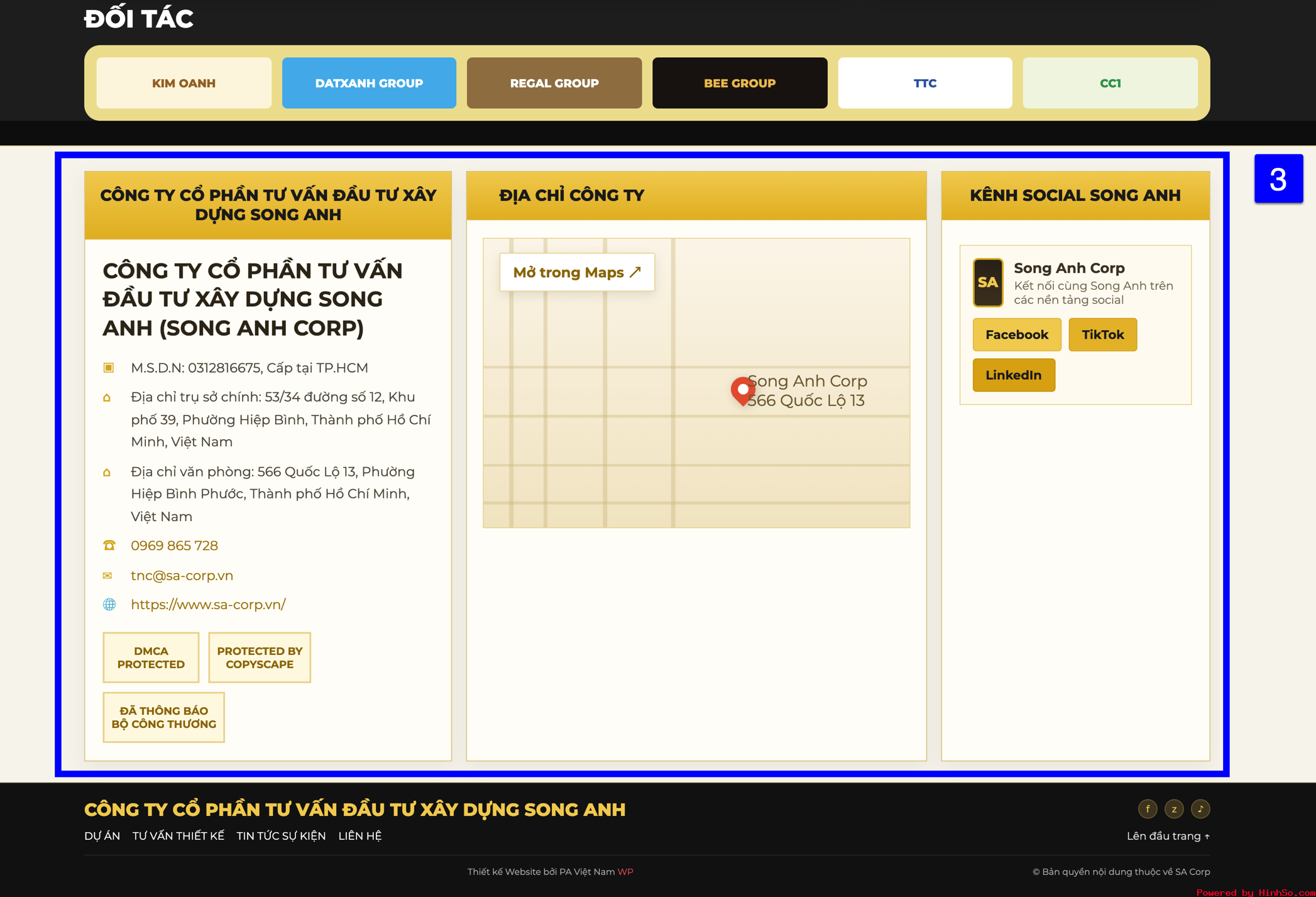Click the red WP link in the footer
The width and height of the screenshot is (1316, 897).
click(625, 872)
